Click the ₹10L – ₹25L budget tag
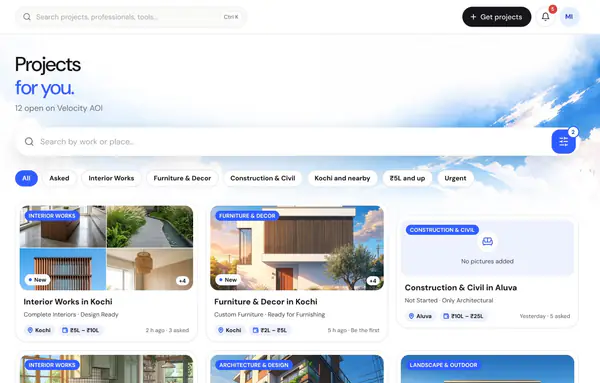This screenshot has height=383, width=600. pos(463,316)
